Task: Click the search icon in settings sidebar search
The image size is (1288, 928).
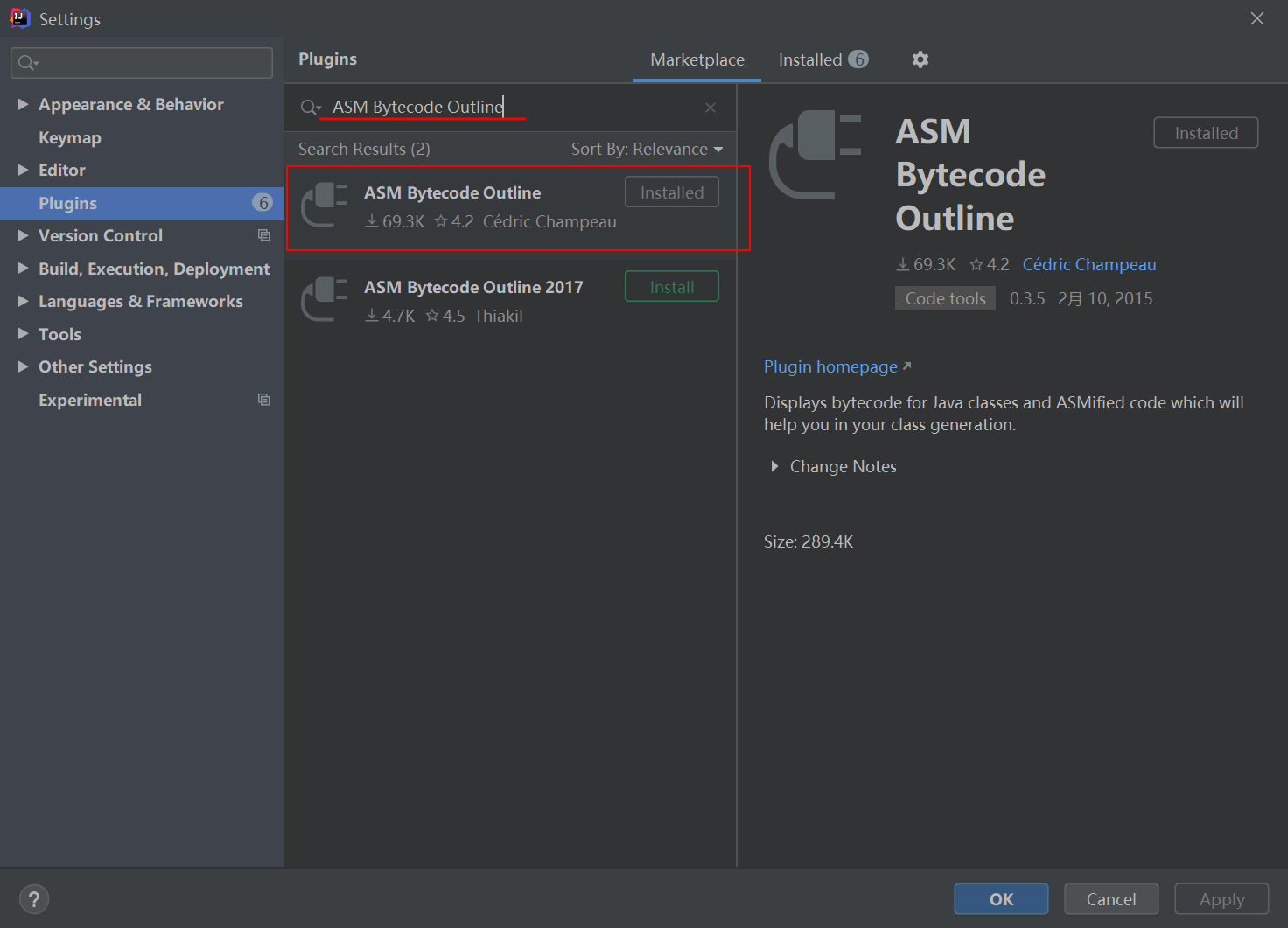Action: click(28, 63)
